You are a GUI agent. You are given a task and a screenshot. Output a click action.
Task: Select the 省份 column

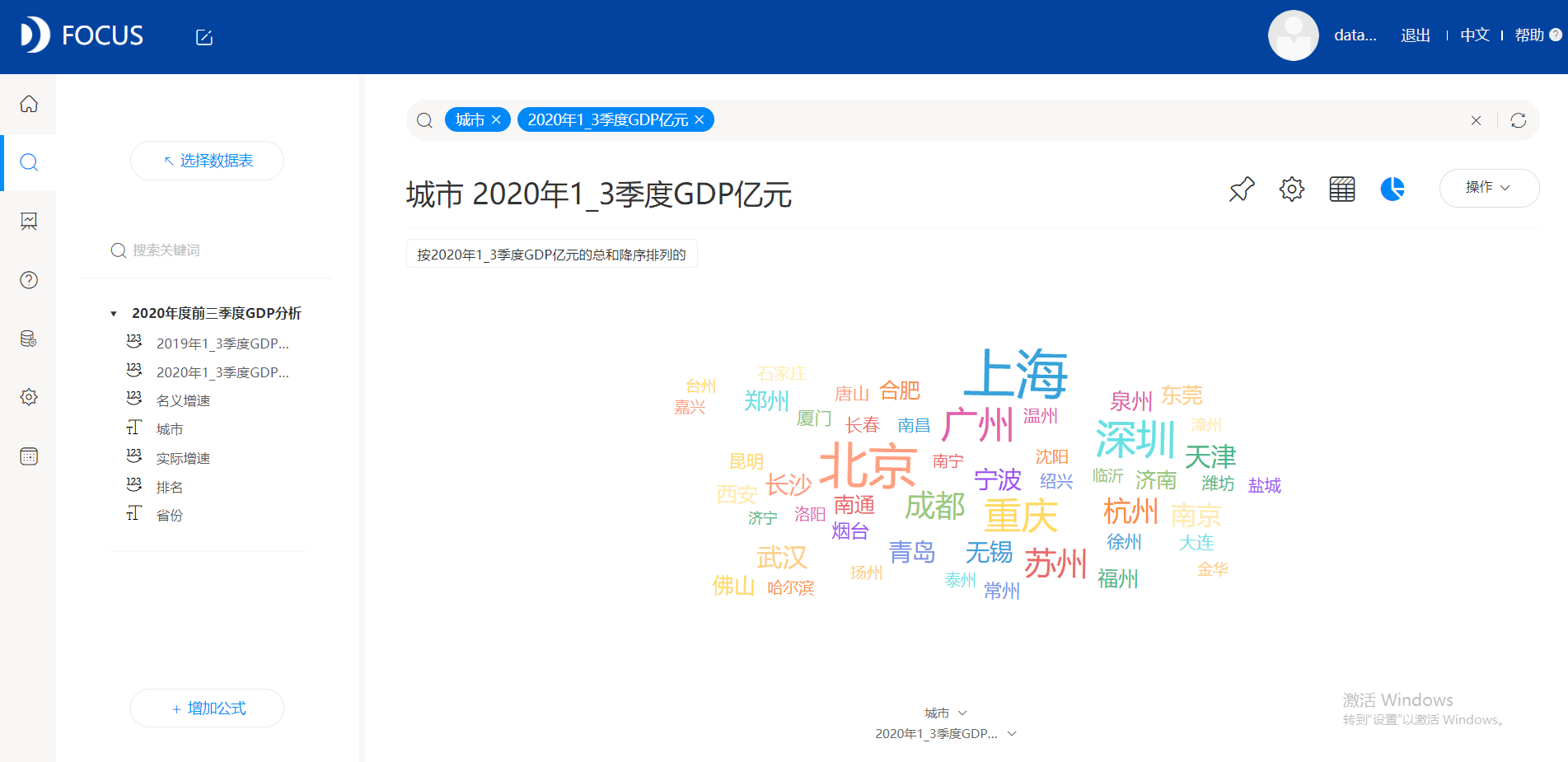pos(170,515)
